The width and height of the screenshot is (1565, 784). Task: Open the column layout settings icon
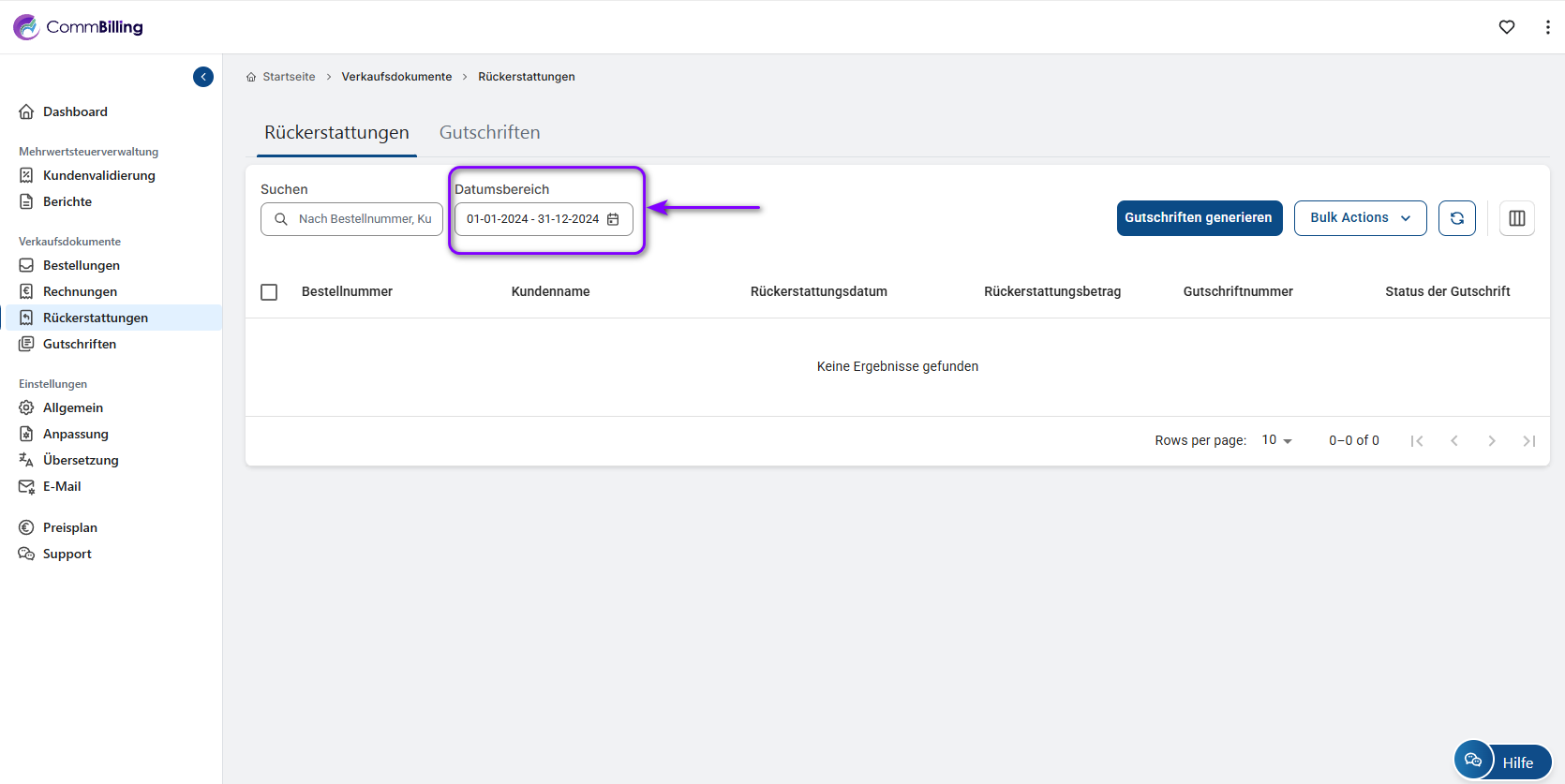click(1517, 218)
